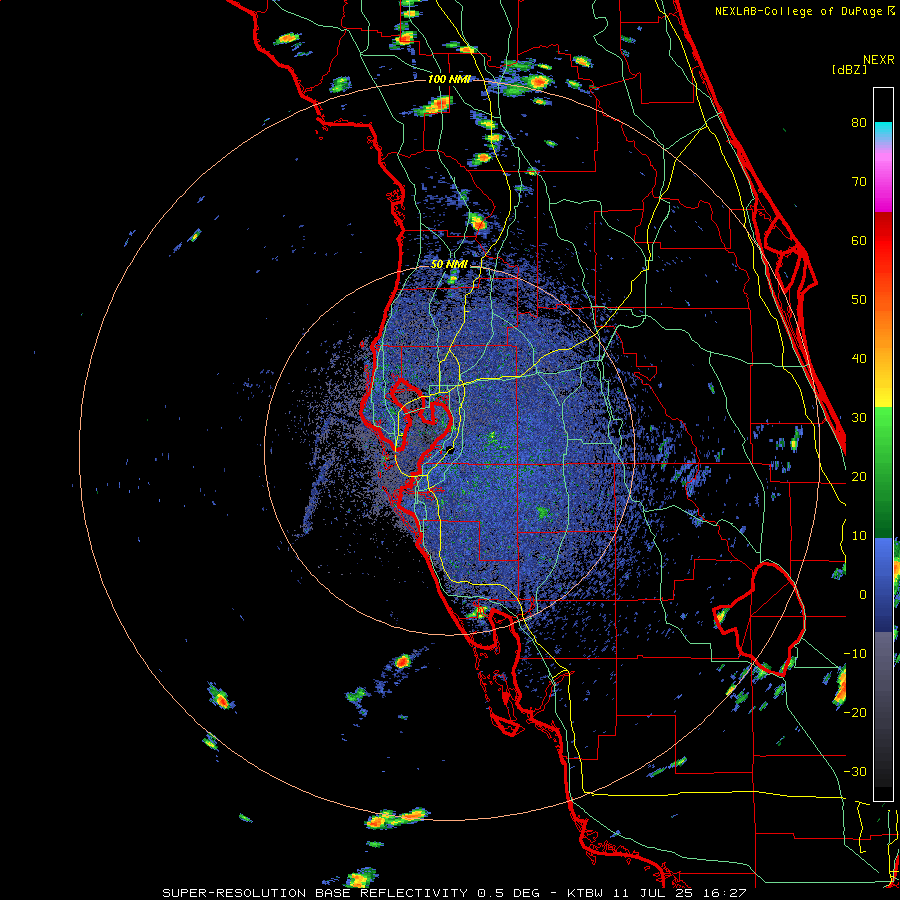This screenshot has width=900, height=900.
Task: Click the -20 dBZ scale value
Action: click(855, 713)
